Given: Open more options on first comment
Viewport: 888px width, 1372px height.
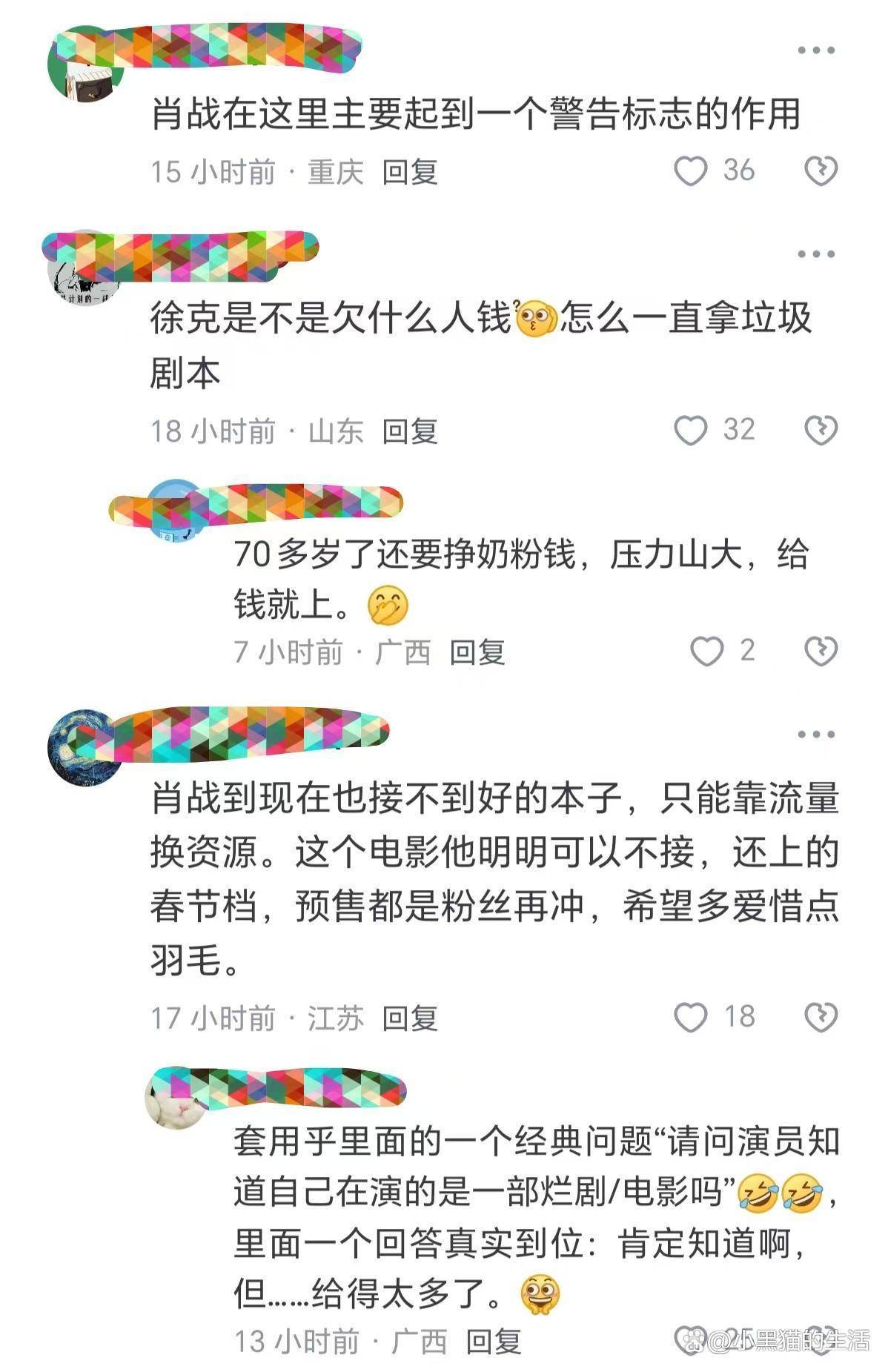Looking at the screenshot, I should [816, 50].
